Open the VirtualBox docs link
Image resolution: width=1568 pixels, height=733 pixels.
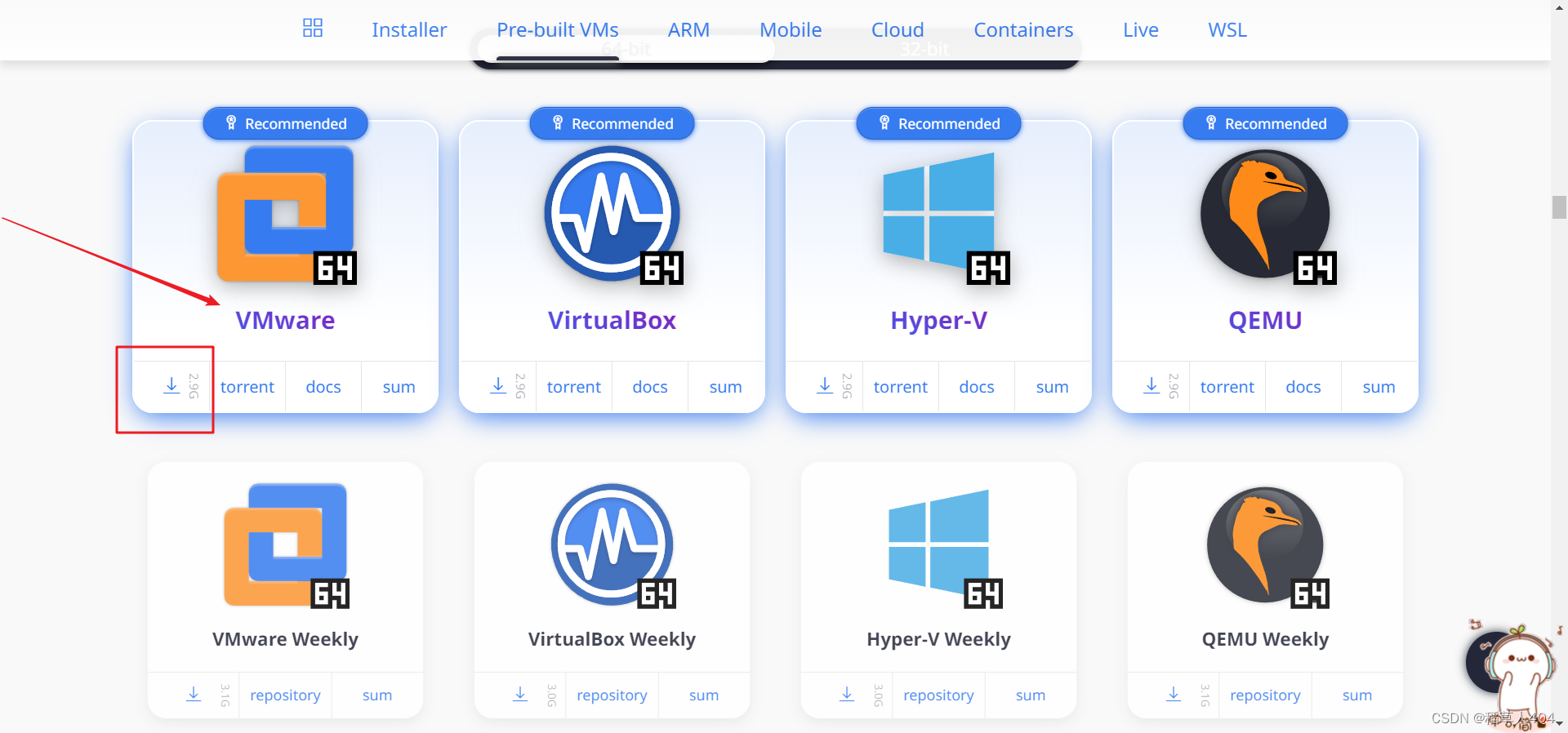coord(650,387)
